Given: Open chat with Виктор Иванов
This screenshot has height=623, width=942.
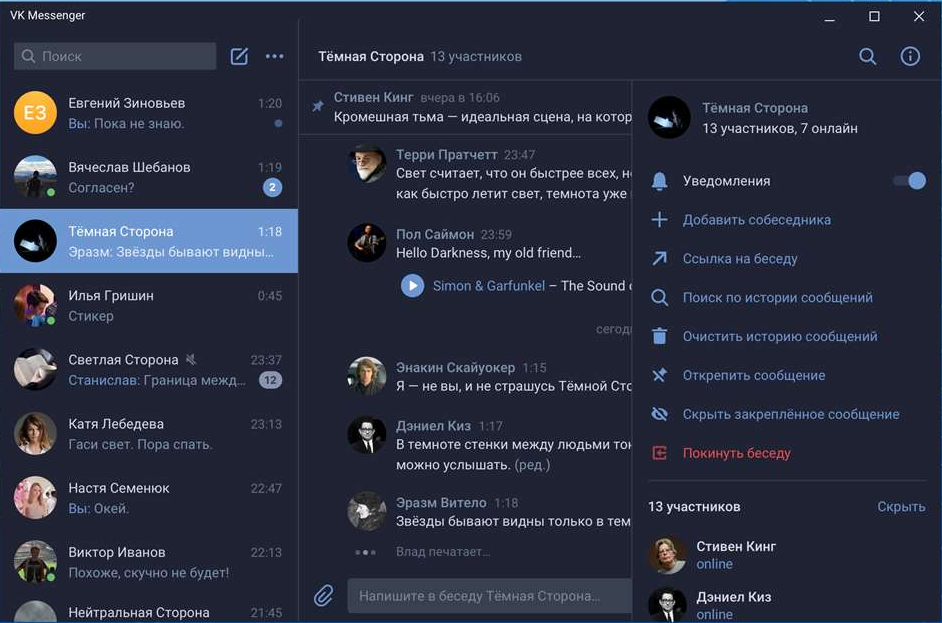Looking at the screenshot, I should (x=149, y=563).
